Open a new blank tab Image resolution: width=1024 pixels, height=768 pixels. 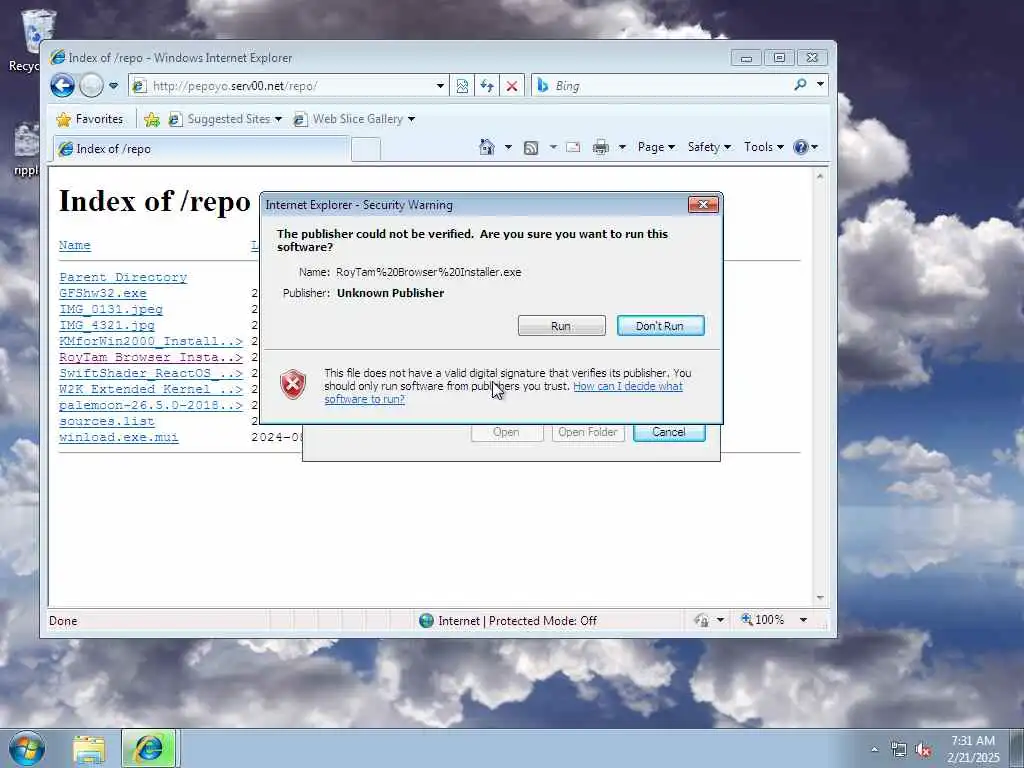point(366,149)
